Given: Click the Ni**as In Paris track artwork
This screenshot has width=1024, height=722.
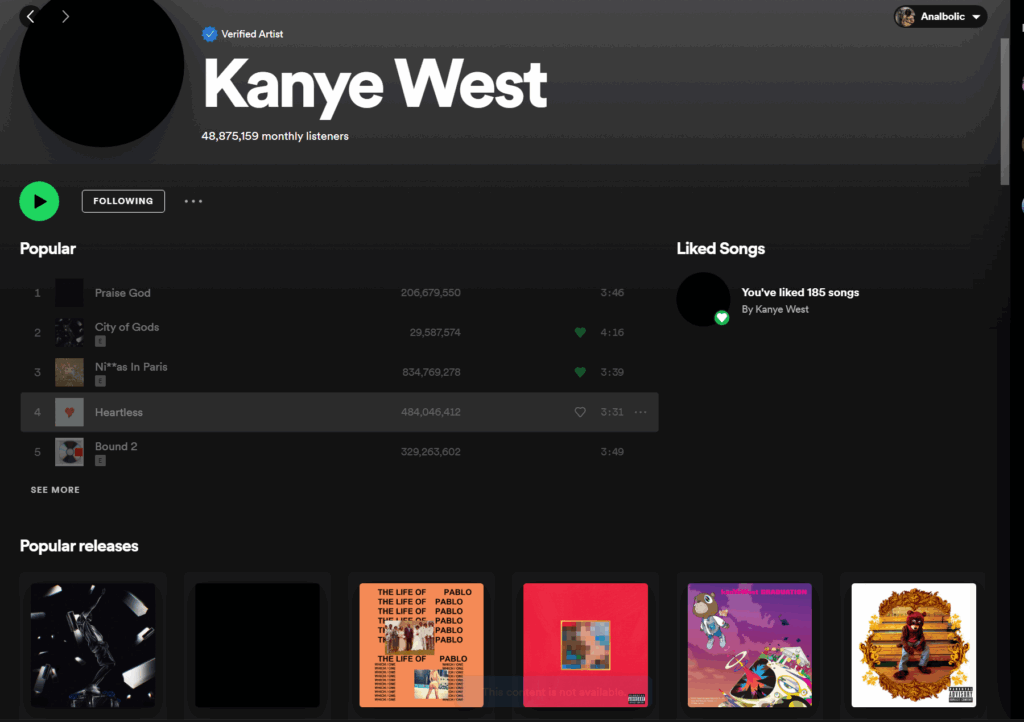Looking at the screenshot, I should 69,372.
